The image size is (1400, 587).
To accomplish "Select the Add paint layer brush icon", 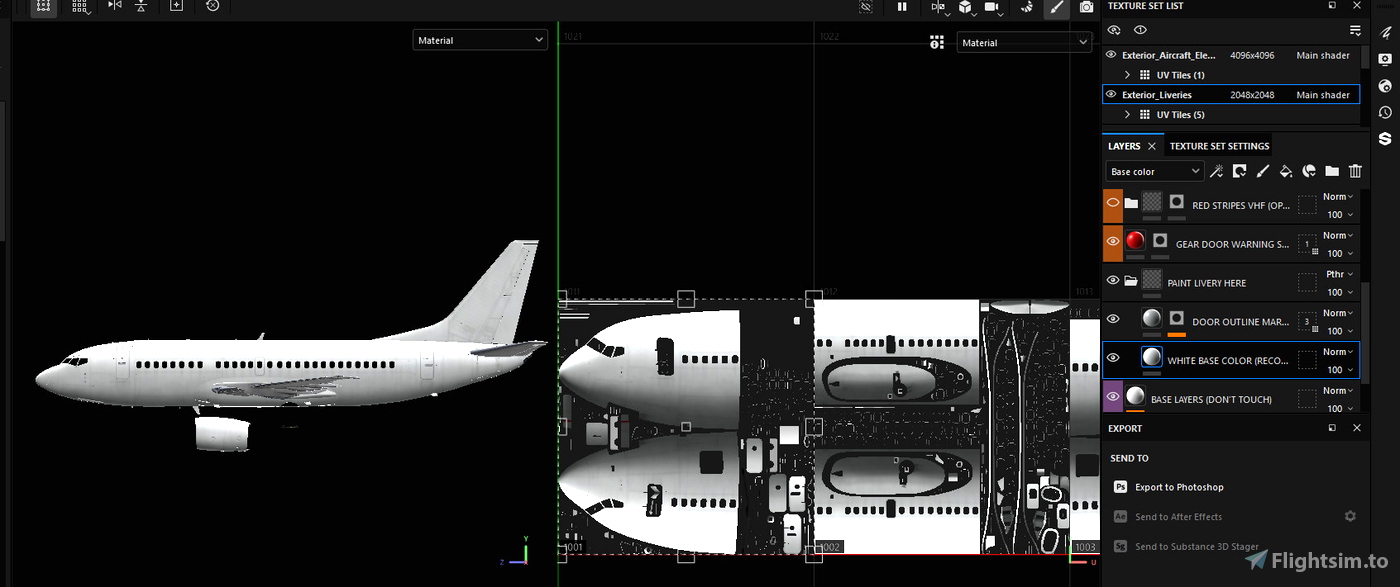I will [1262, 171].
